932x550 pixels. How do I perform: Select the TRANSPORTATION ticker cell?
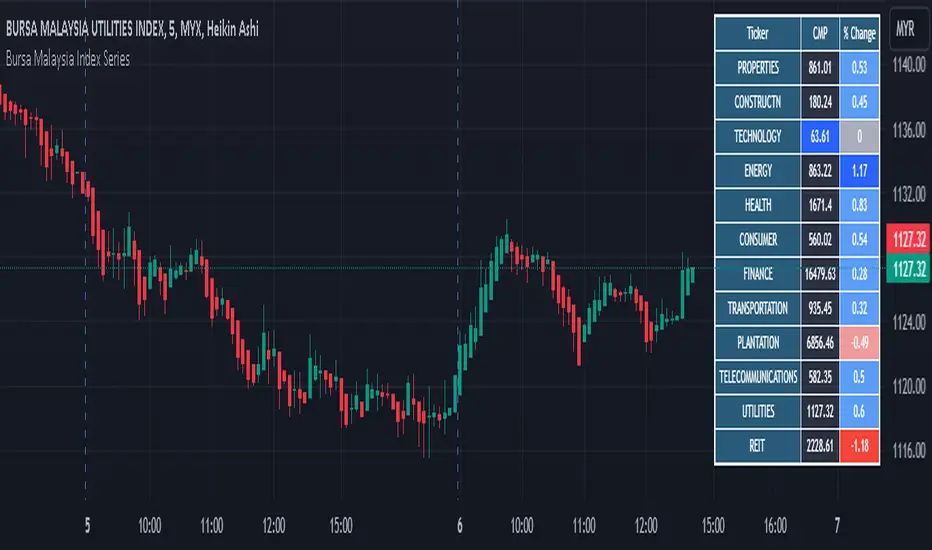tap(757, 309)
